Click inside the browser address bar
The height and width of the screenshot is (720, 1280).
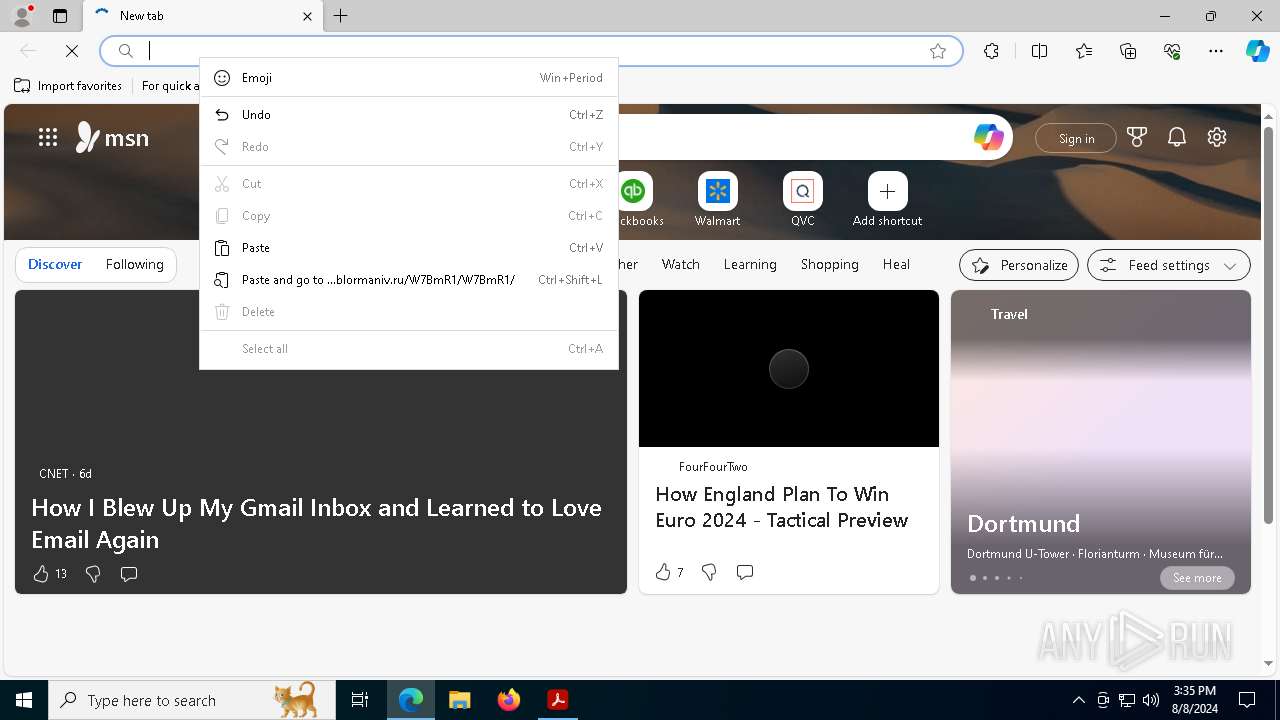click(x=531, y=51)
